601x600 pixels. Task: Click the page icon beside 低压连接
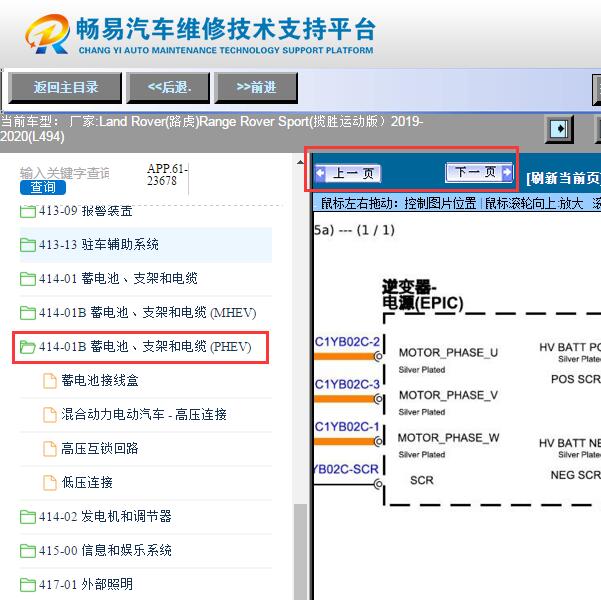point(50,483)
